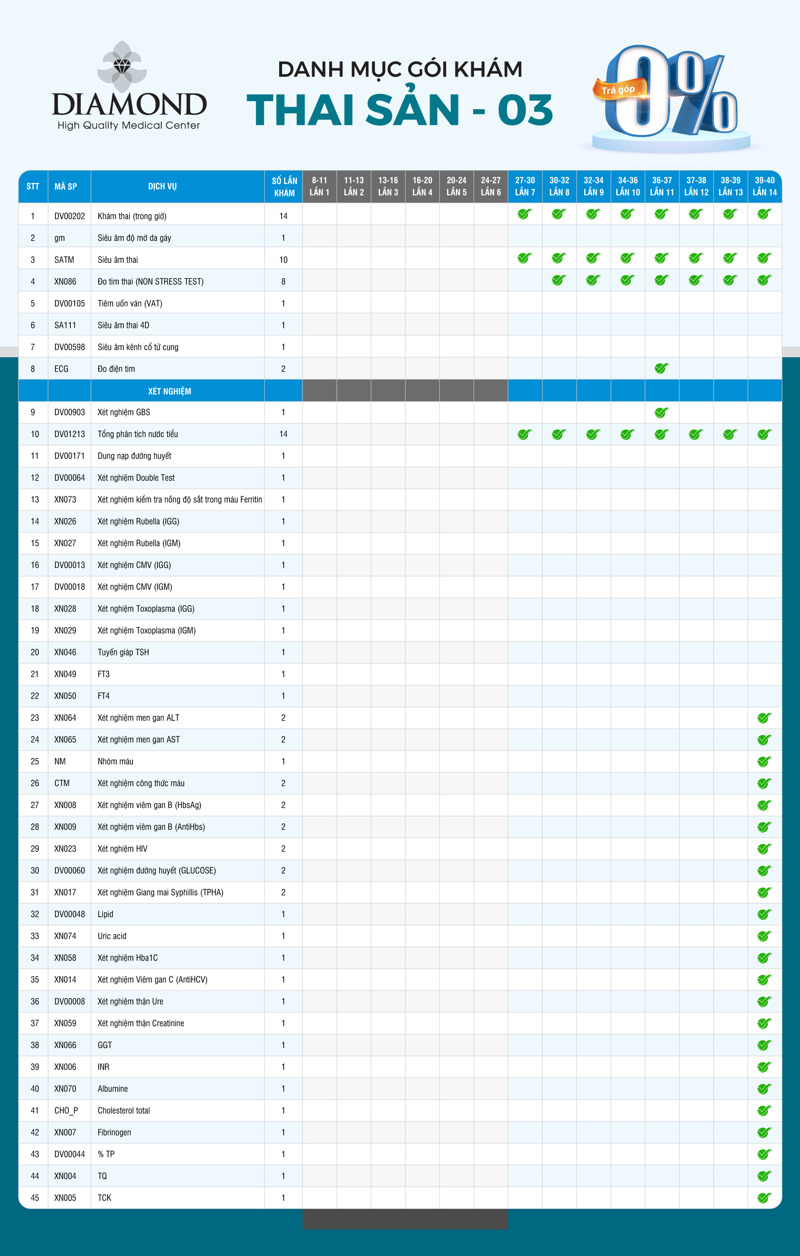Screen dimensions: 800x1256
Task: Click the SỐ LẦN KHÁM column header
Action: (284, 186)
